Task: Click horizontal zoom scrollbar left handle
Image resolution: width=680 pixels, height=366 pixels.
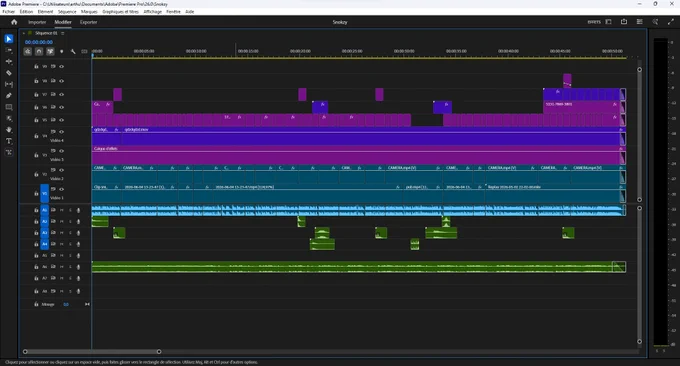Action: [x=25, y=352]
